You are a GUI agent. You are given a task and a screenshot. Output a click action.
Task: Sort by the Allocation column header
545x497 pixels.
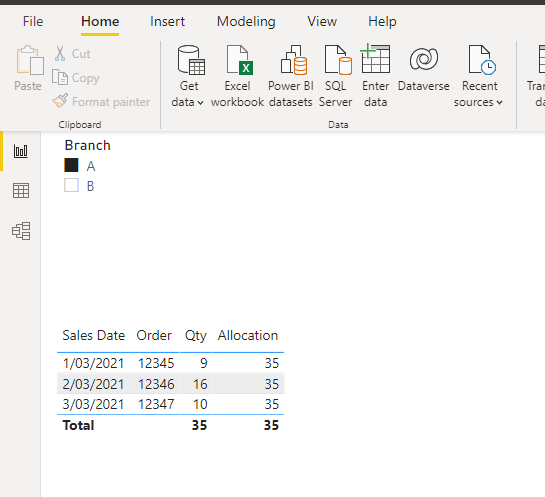coord(248,335)
